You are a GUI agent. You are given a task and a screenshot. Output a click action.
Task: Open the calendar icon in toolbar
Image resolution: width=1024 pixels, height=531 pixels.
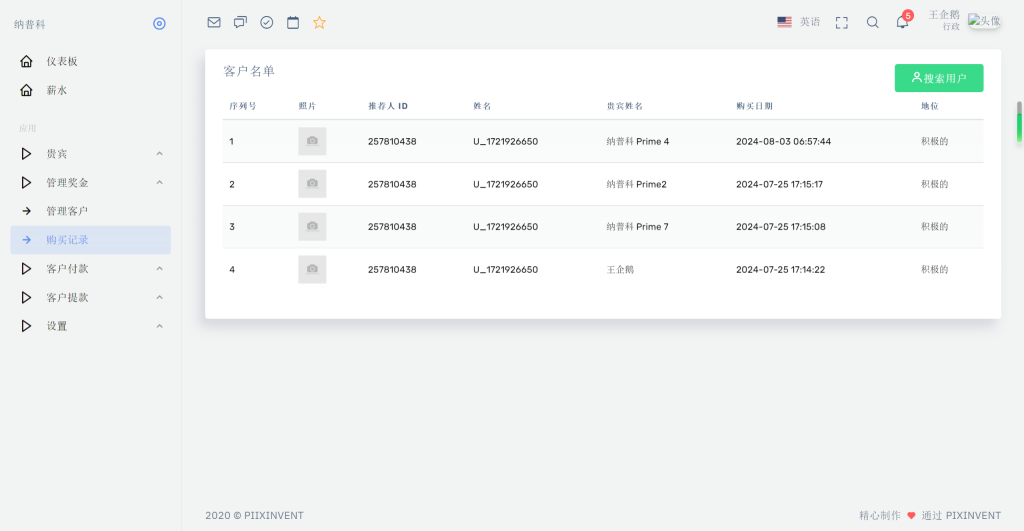point(293,22)
